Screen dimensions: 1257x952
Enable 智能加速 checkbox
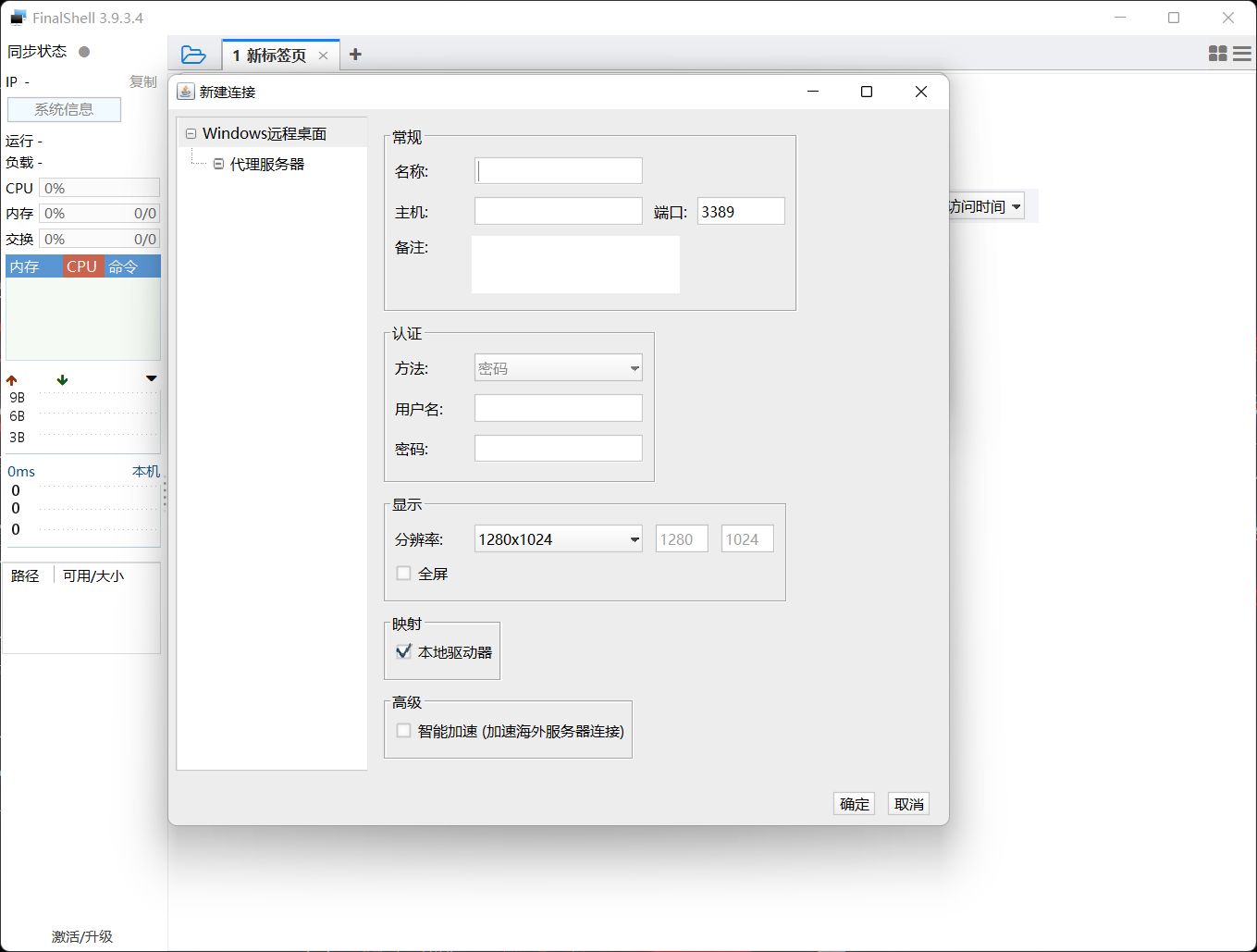[x=403, y=730]
